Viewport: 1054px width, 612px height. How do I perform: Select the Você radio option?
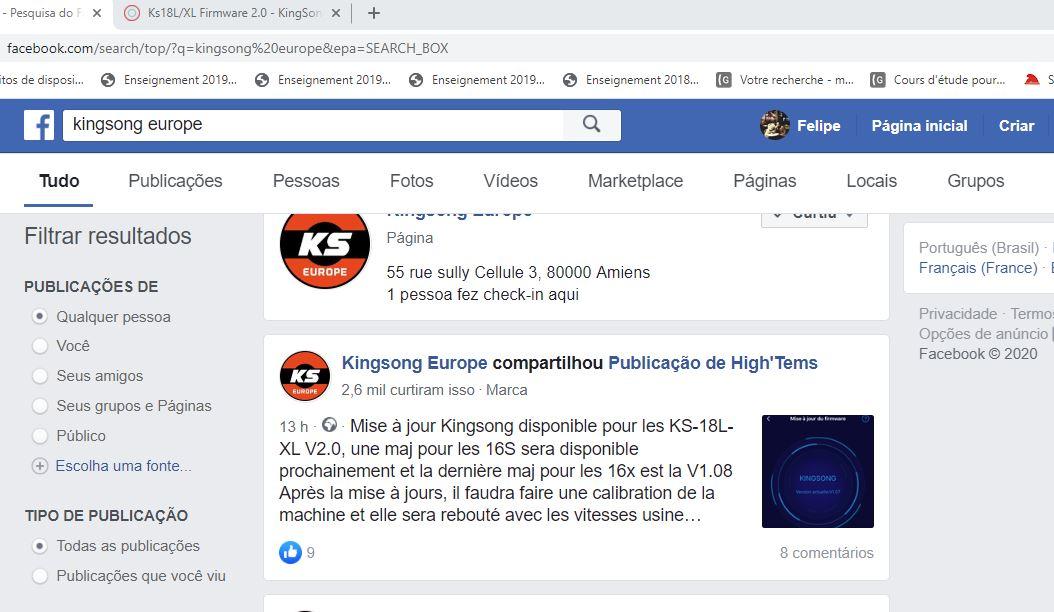click(x=40, y=346)
